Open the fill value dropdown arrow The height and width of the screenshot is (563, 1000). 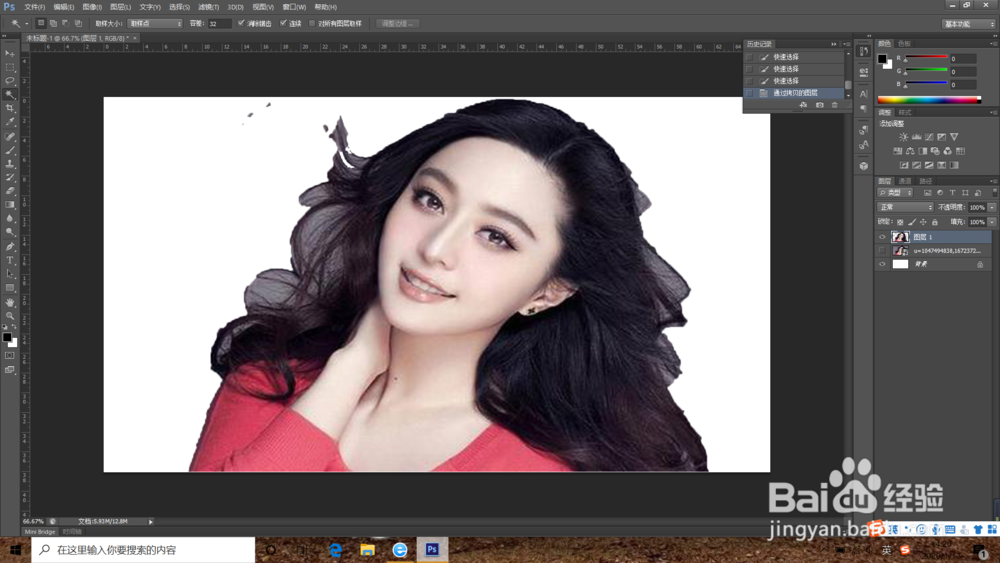pyautogui.click(x=992, y=222)
